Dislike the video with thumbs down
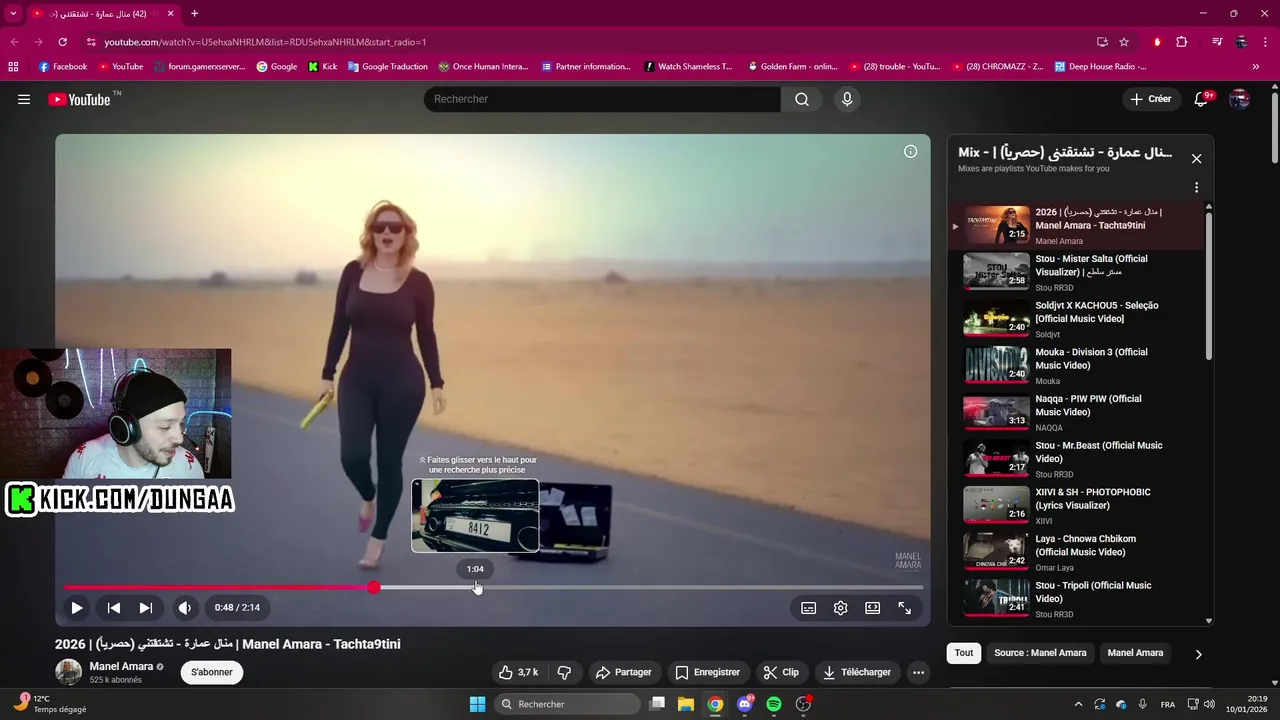The image size is (1280, 720). click(564, 672)
